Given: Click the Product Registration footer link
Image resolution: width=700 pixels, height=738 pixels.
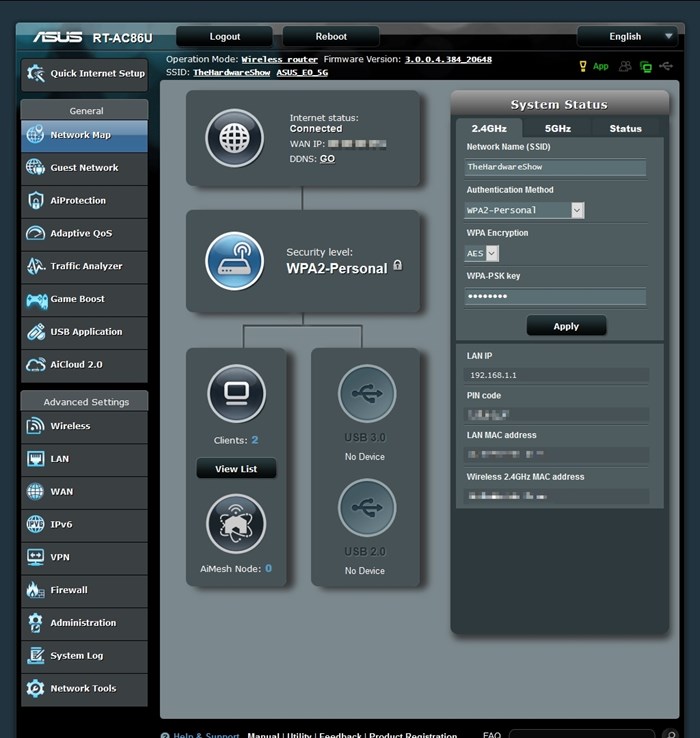Looking at the screenshot, I should click(x=413, y=735).
